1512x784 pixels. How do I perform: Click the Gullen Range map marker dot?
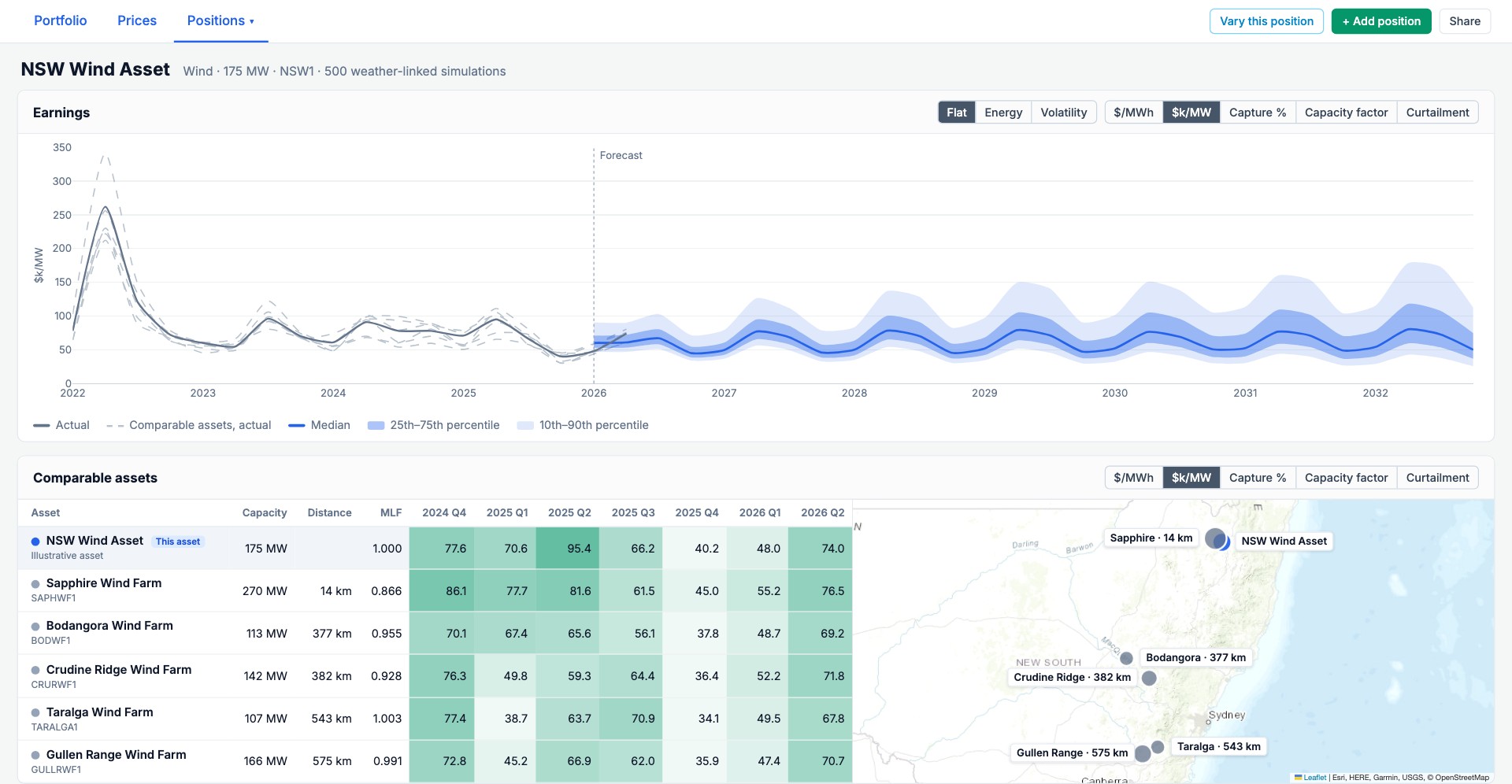coord(1143,753)
